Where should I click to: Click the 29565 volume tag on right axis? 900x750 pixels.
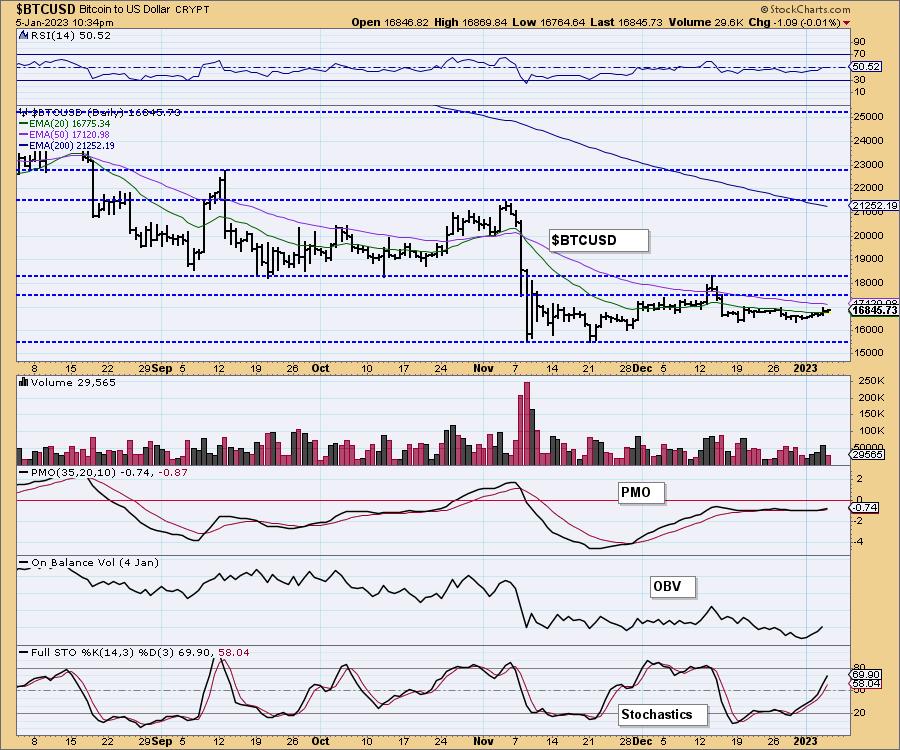pos(868,454)
